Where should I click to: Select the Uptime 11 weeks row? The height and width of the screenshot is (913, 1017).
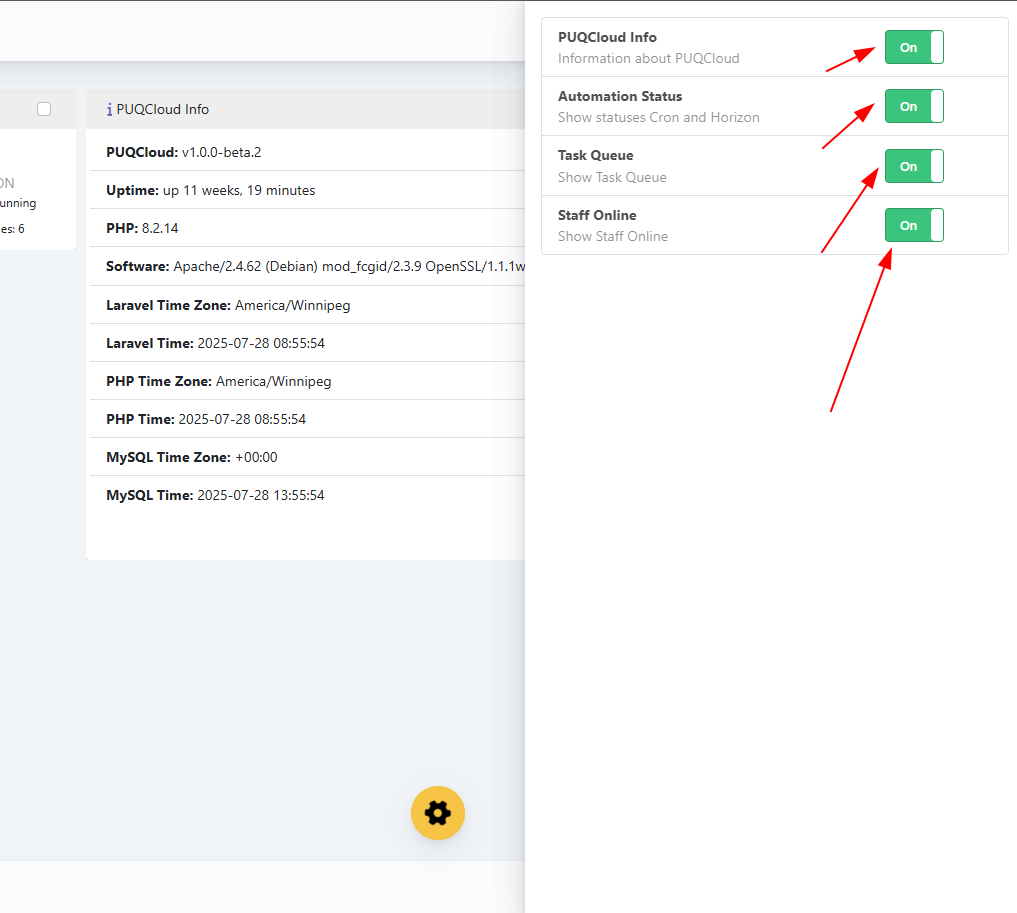[x=307, y=190]
